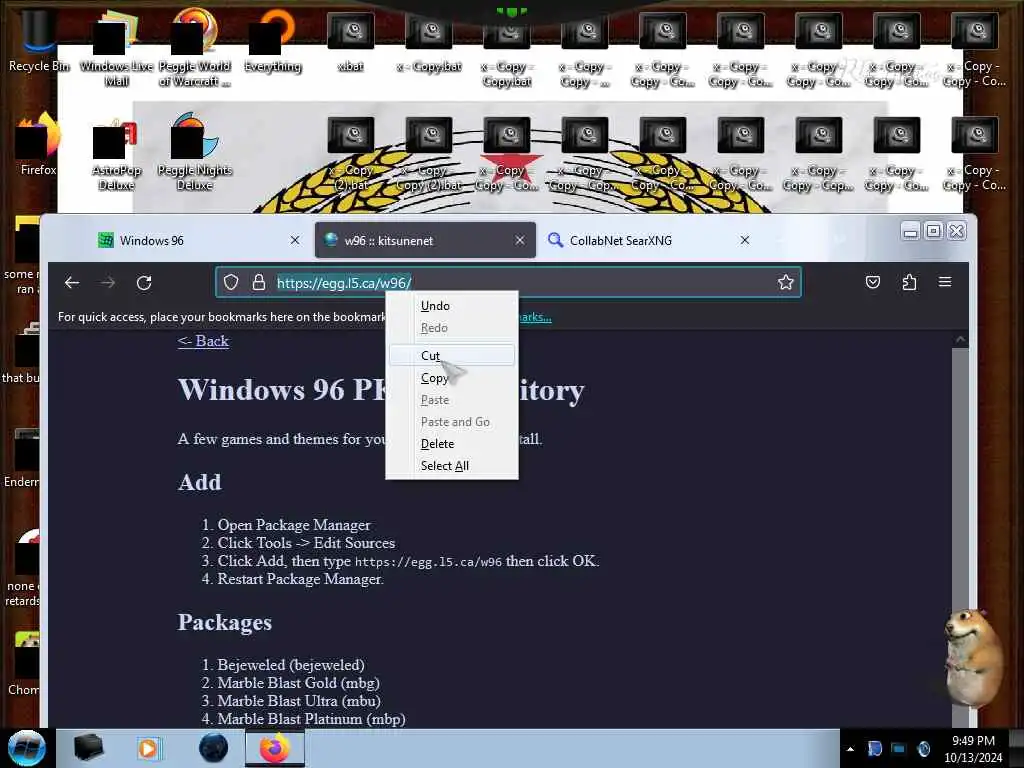Open Windows Live Mail desktop icon

pos(116,49)
